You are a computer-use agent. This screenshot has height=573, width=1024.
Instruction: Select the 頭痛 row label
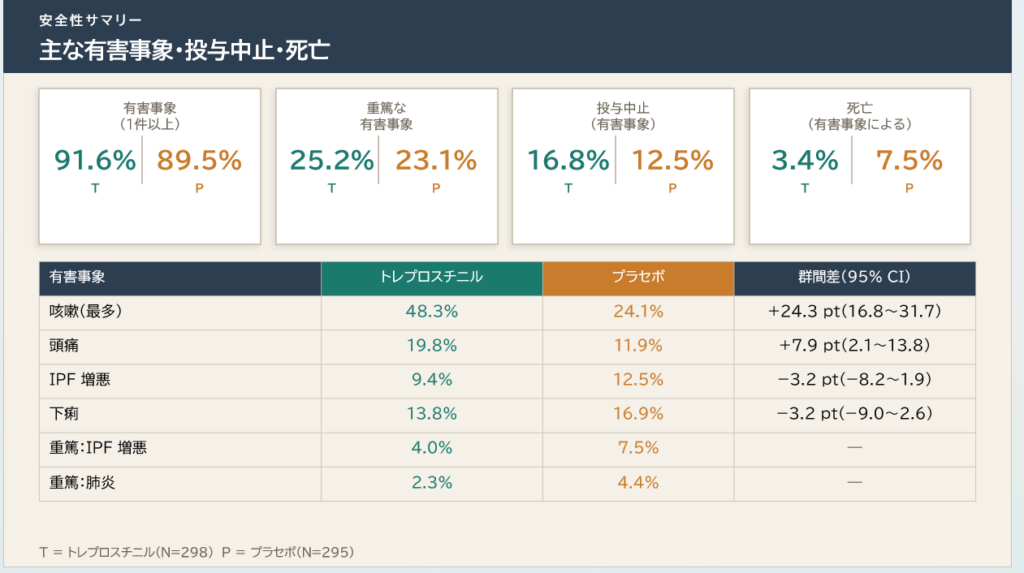coord(64,345)
